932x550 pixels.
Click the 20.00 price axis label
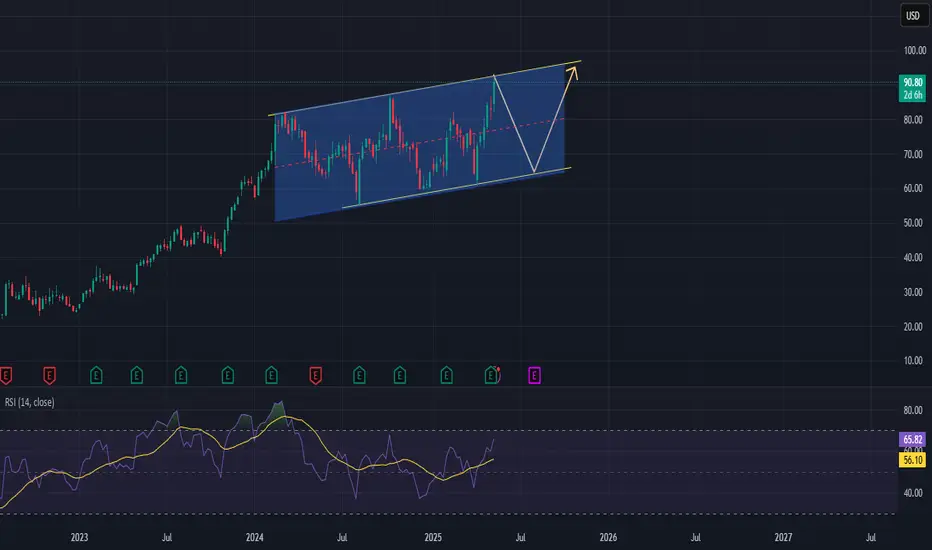pyautogui.click(x=913, y=326)
